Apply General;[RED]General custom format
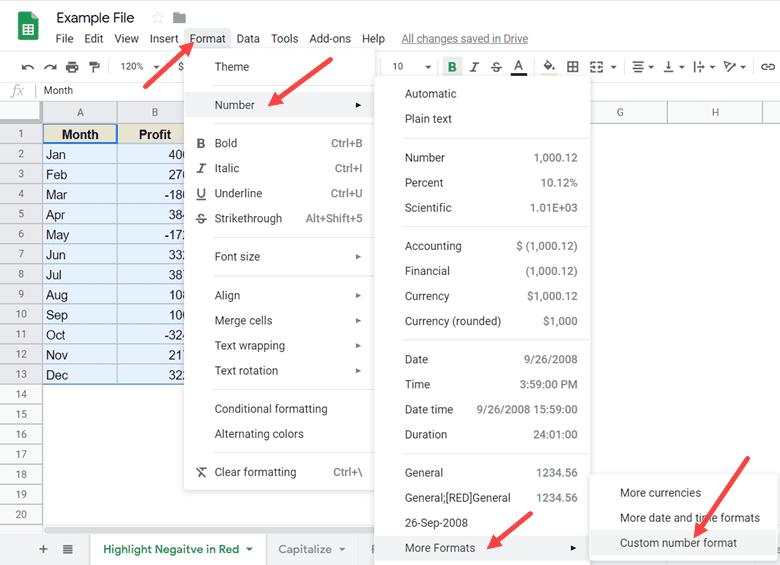The width and height of the screenshot is (780, 565). coord(483,498)
